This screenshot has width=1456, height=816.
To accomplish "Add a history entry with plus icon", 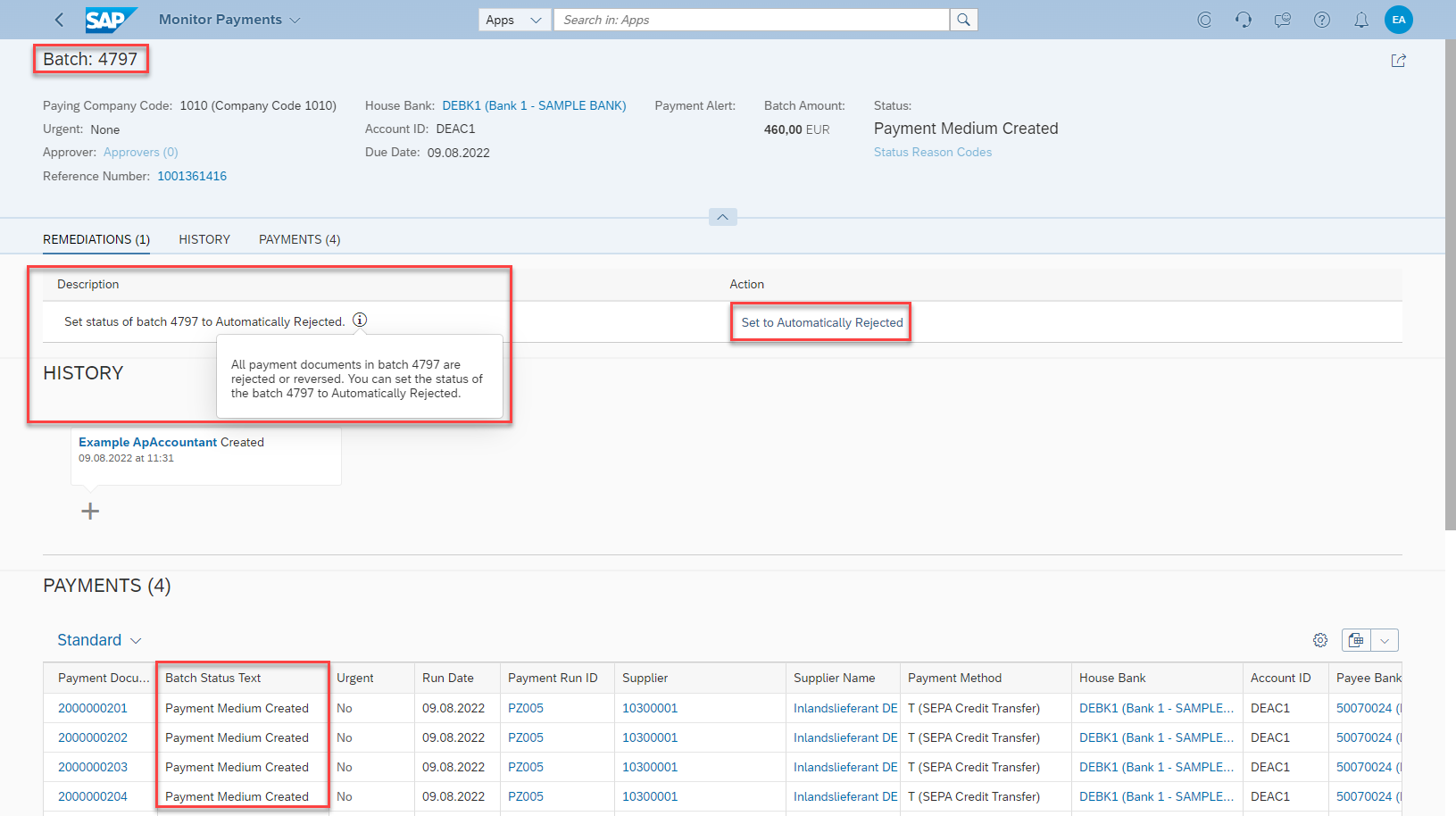I will click(90, 512).
